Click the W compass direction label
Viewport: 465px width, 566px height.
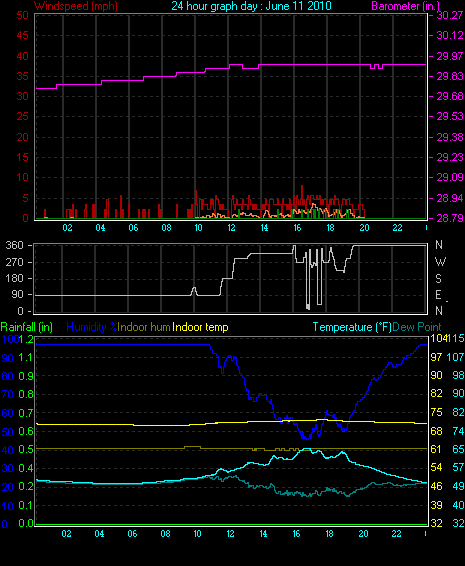440,261
